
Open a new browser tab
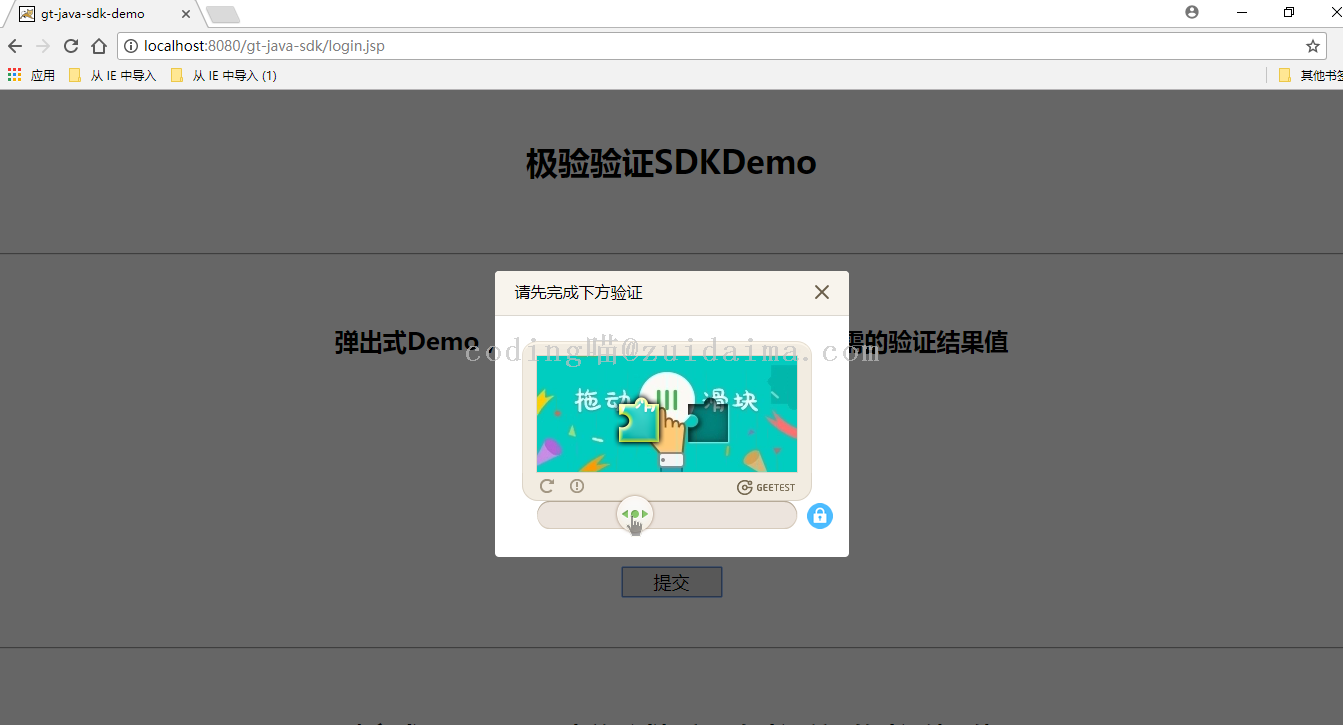(x=222, y=15)
